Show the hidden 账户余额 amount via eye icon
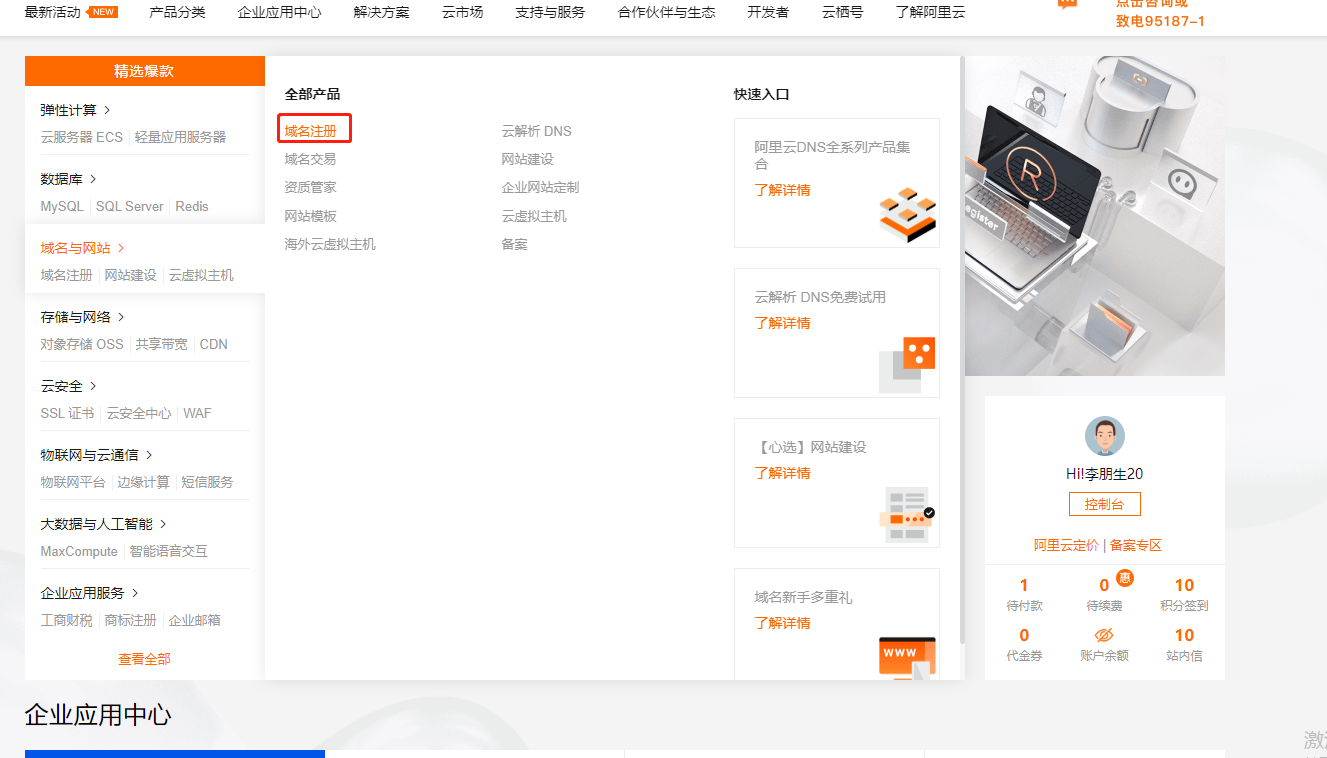The height and width of the screenshot is (758, 1327). [x=1104, y=635]
